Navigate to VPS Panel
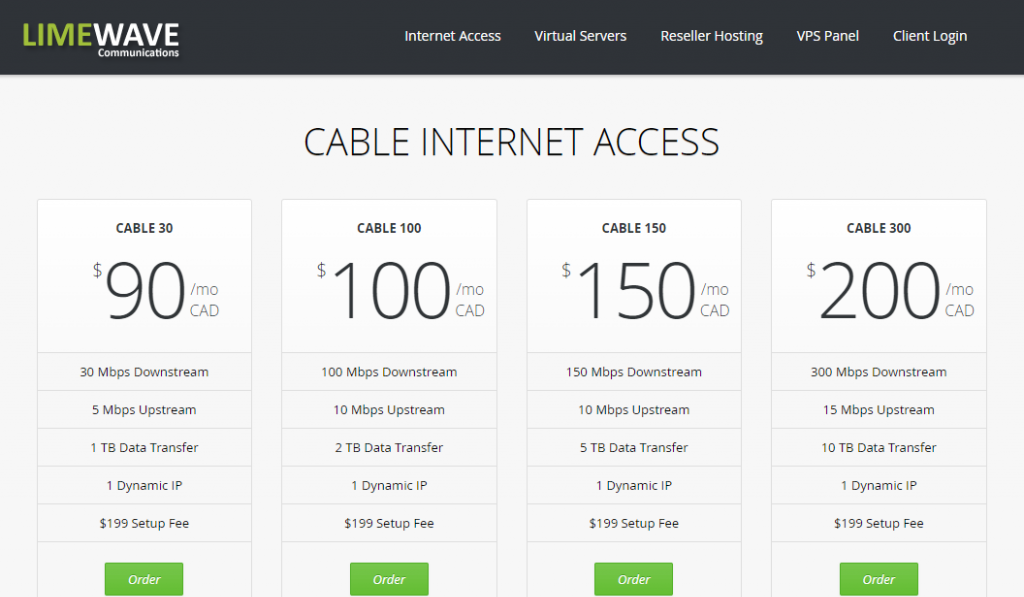The height and width of the screenshot is (597, 1024). pos(827,36)
